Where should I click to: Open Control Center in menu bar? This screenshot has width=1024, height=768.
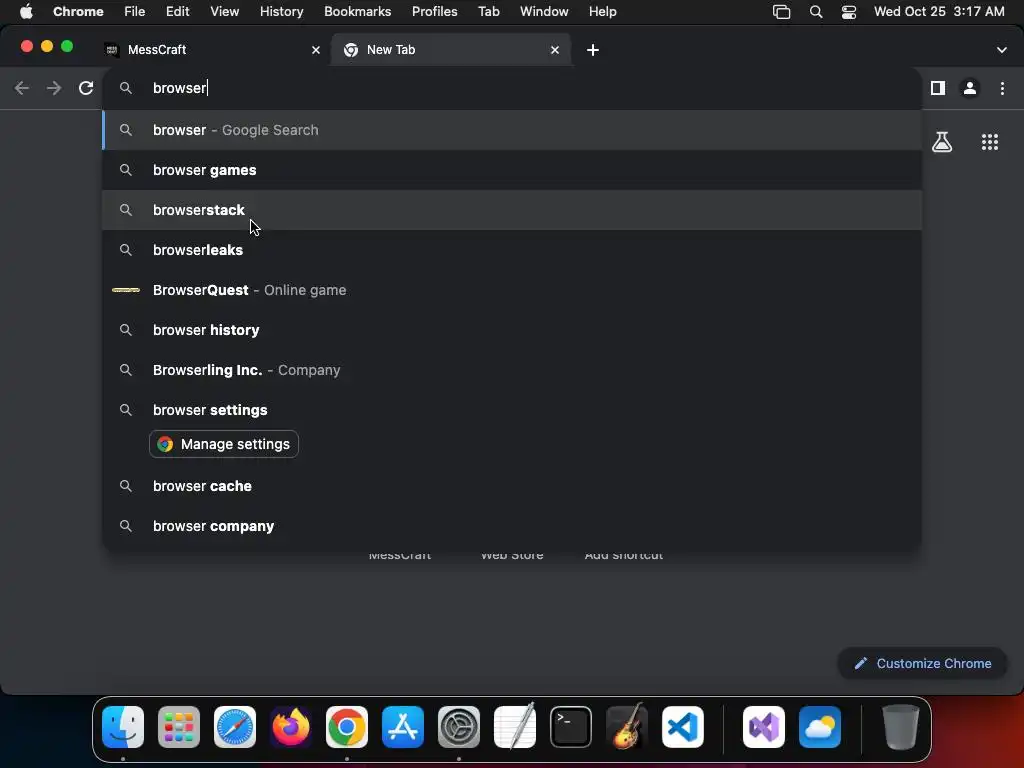coord(848,12)
